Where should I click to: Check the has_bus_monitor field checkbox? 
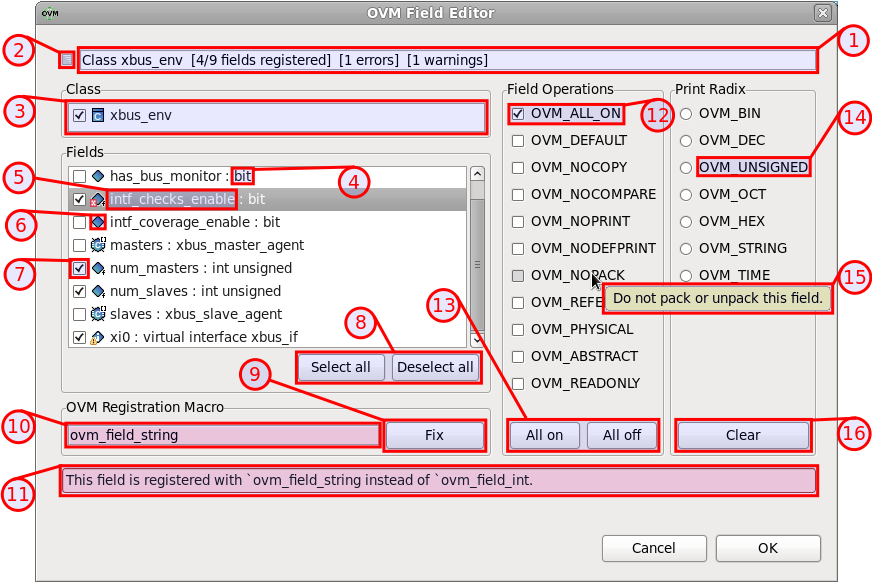click(x=79, y=175)
